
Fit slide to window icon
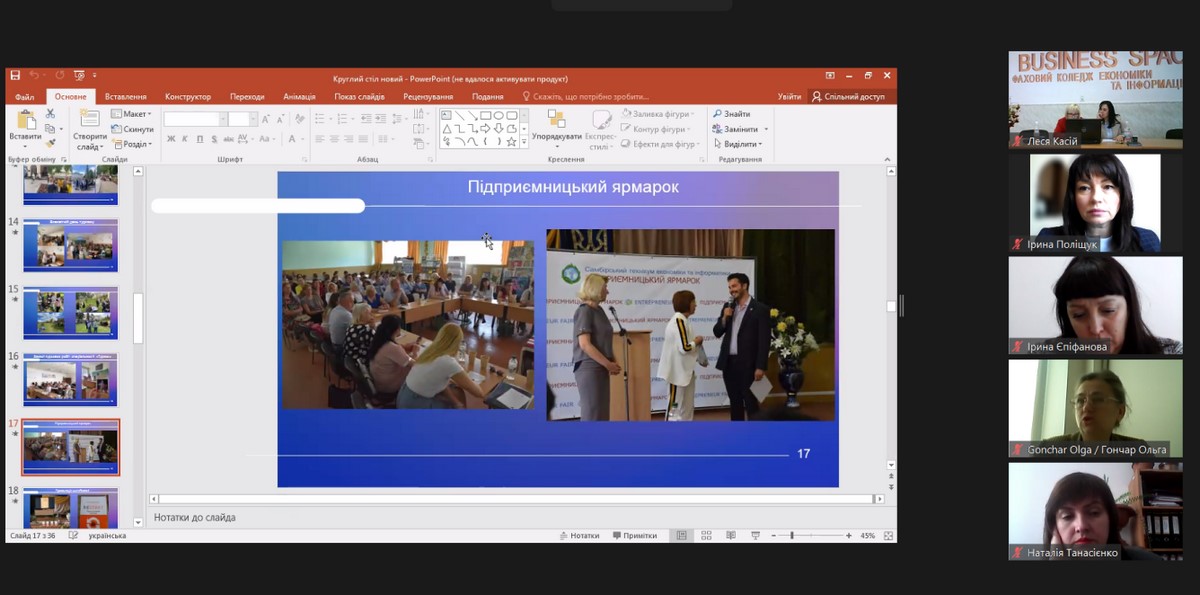[x=889, y=536]
